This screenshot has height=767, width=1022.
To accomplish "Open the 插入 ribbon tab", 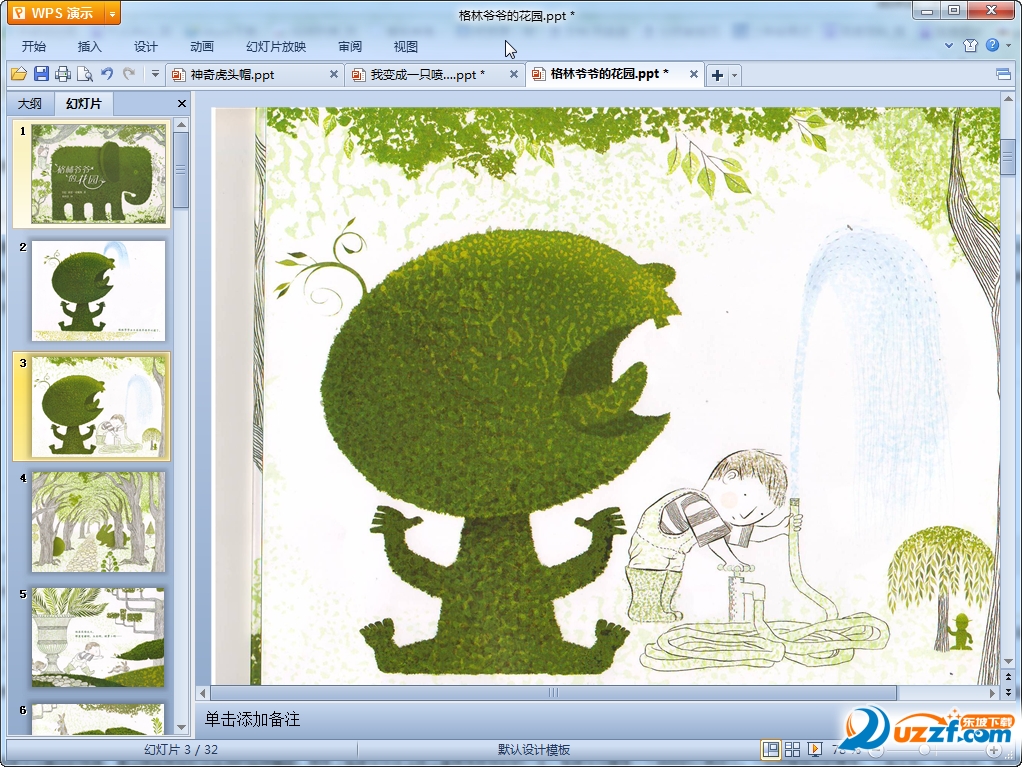I will (x=89, y=46).
